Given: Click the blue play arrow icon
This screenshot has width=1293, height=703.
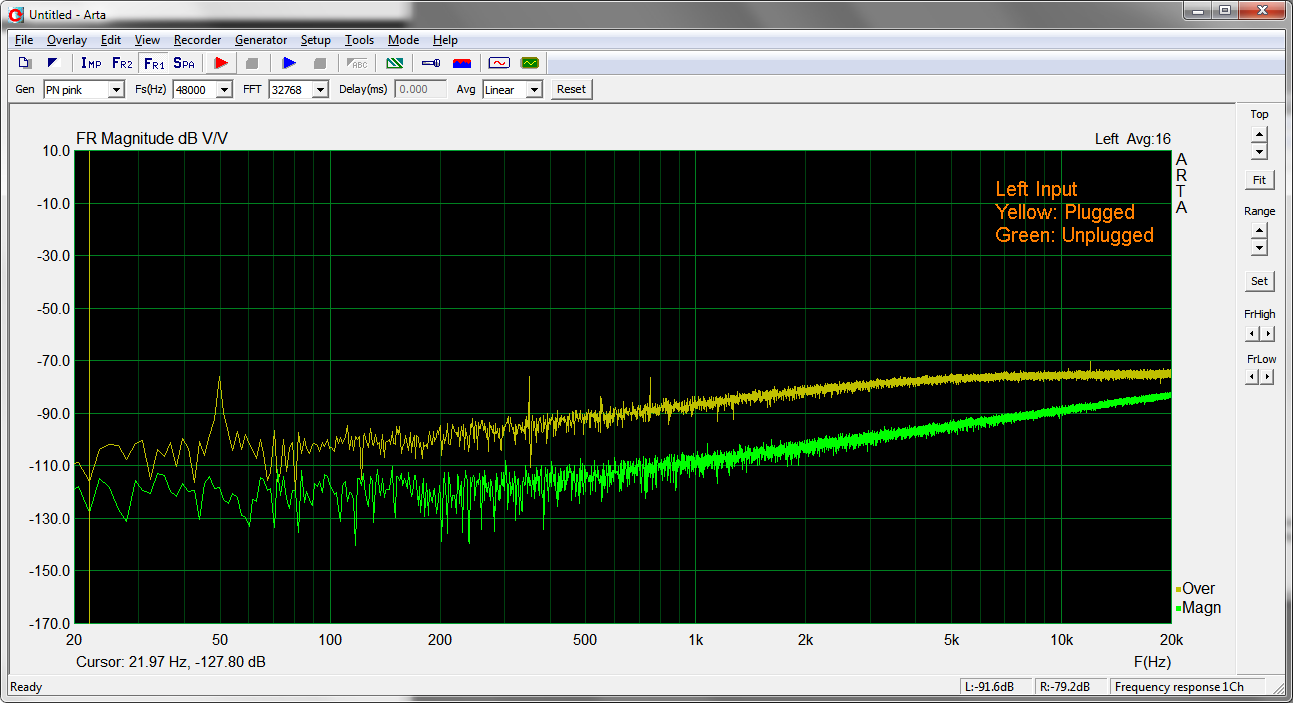Looking at the screenshot, I should [x=289, y=63].
